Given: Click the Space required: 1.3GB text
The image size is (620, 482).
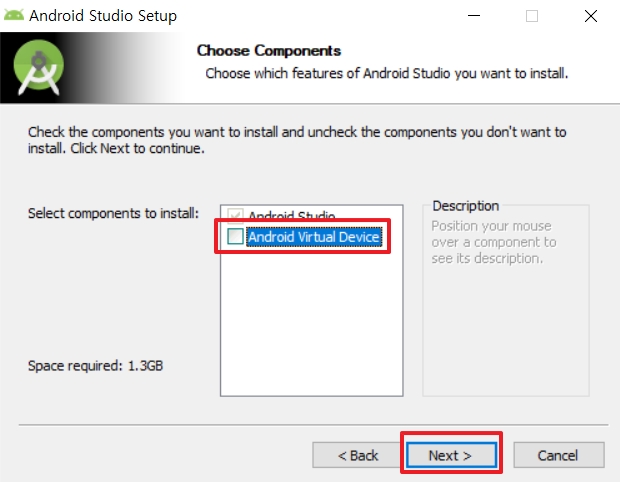Looking at the screenshot, I should tap(95, 366).
